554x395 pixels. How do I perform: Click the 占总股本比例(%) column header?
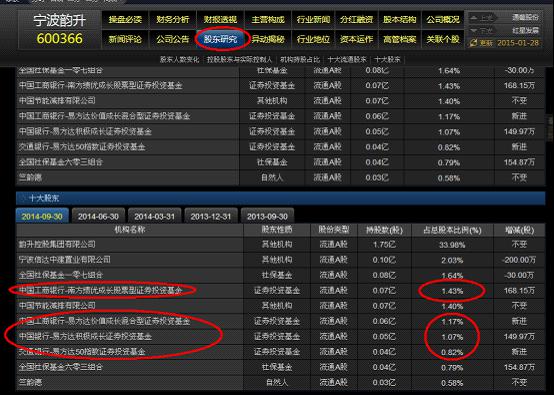click(452, 230)
